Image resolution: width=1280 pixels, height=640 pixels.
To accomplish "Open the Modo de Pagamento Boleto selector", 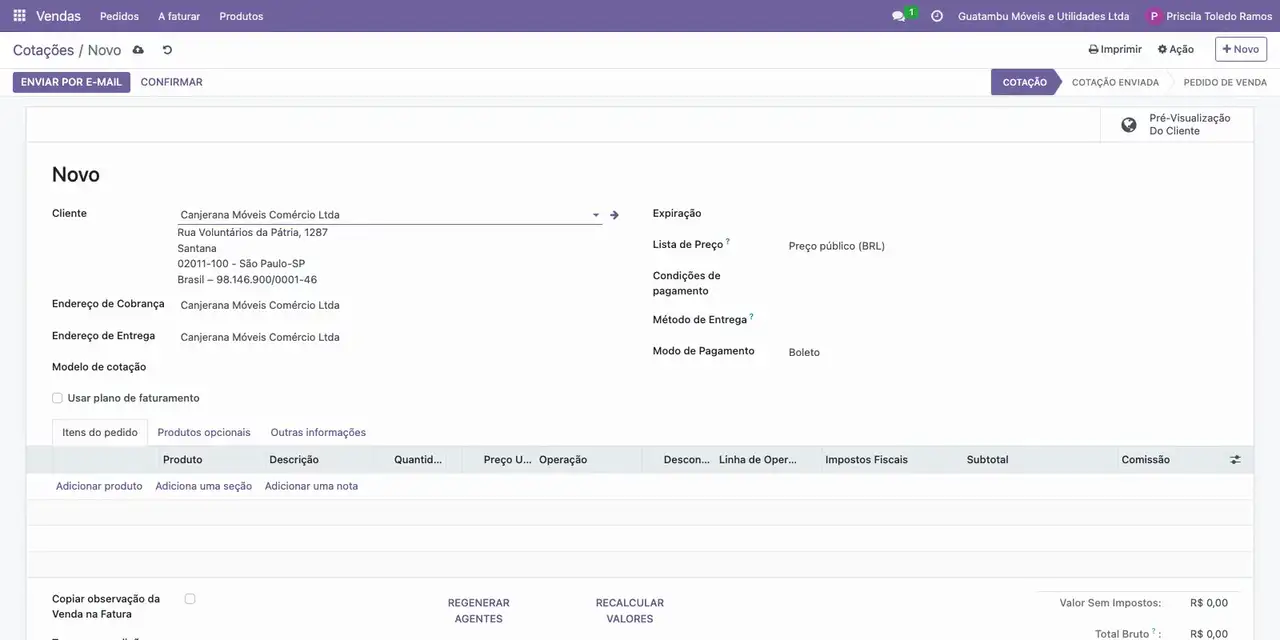I will tap(1009, 352).
